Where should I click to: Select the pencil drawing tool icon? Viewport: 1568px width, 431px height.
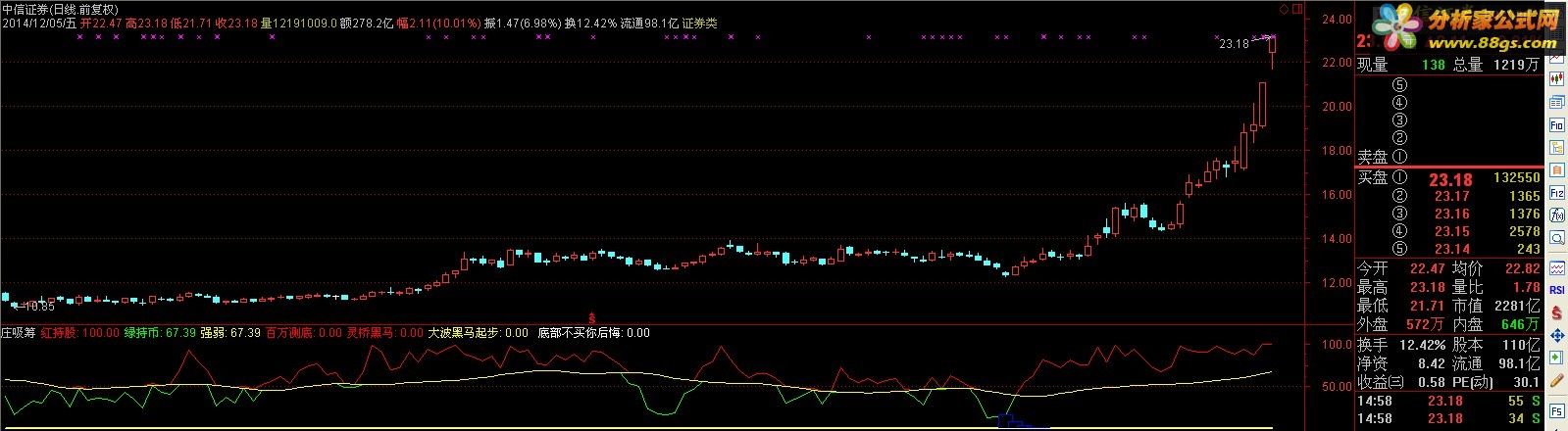[1556, 379]
